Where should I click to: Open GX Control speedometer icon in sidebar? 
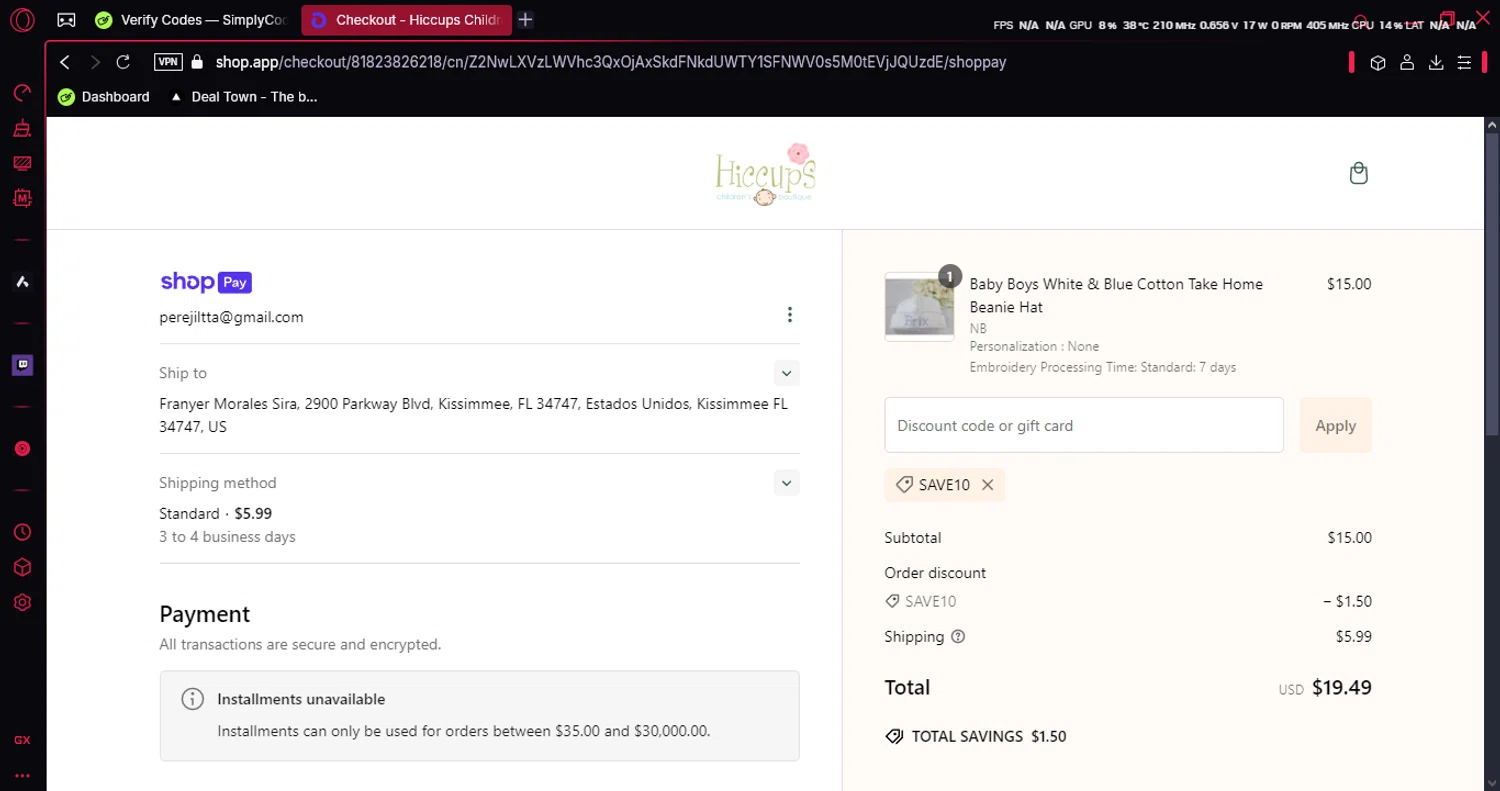[x=22, y=93]
